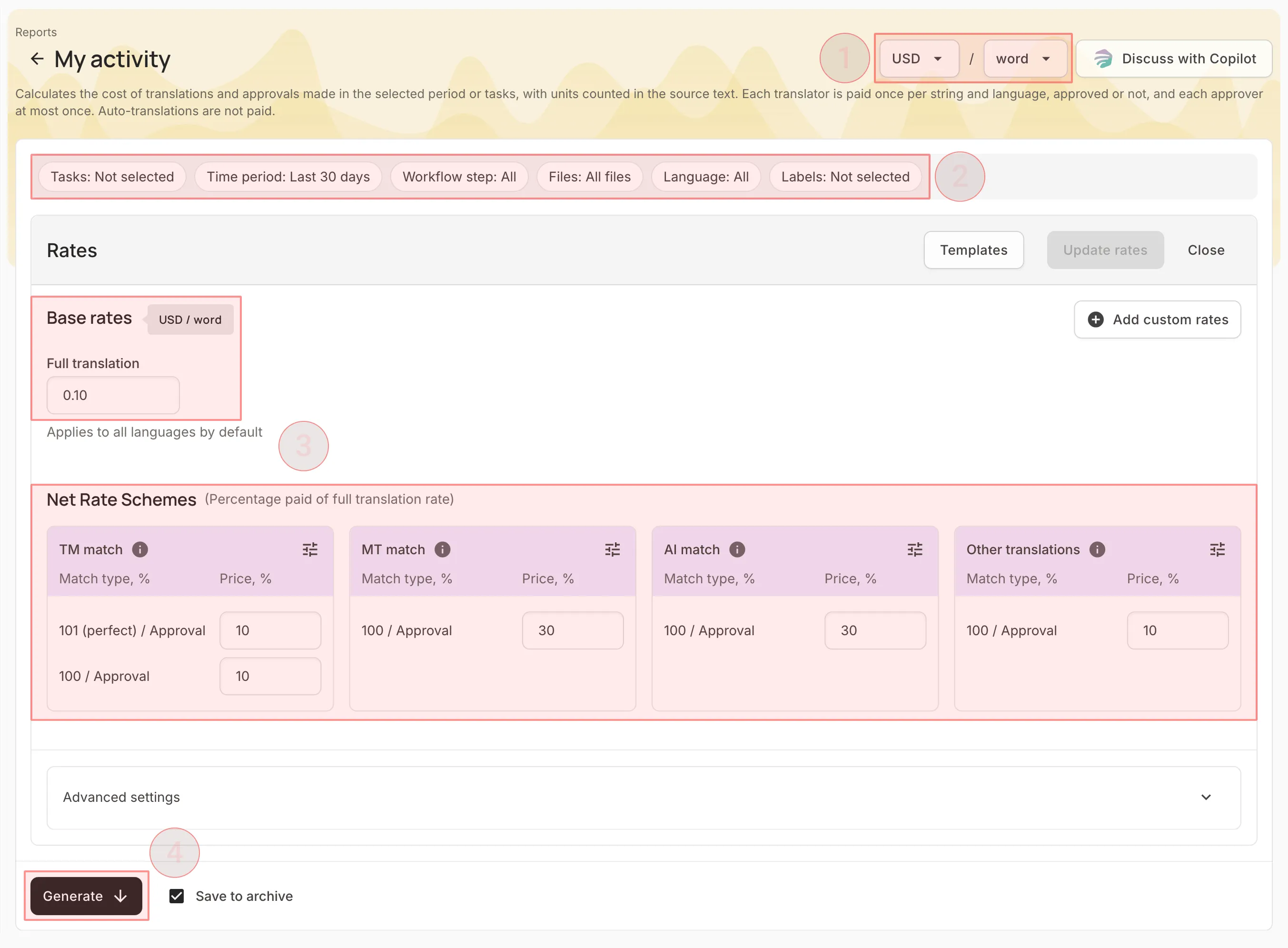Open MT match info tooltip icon
1288x948 pixels.
[x=442, y=549]
